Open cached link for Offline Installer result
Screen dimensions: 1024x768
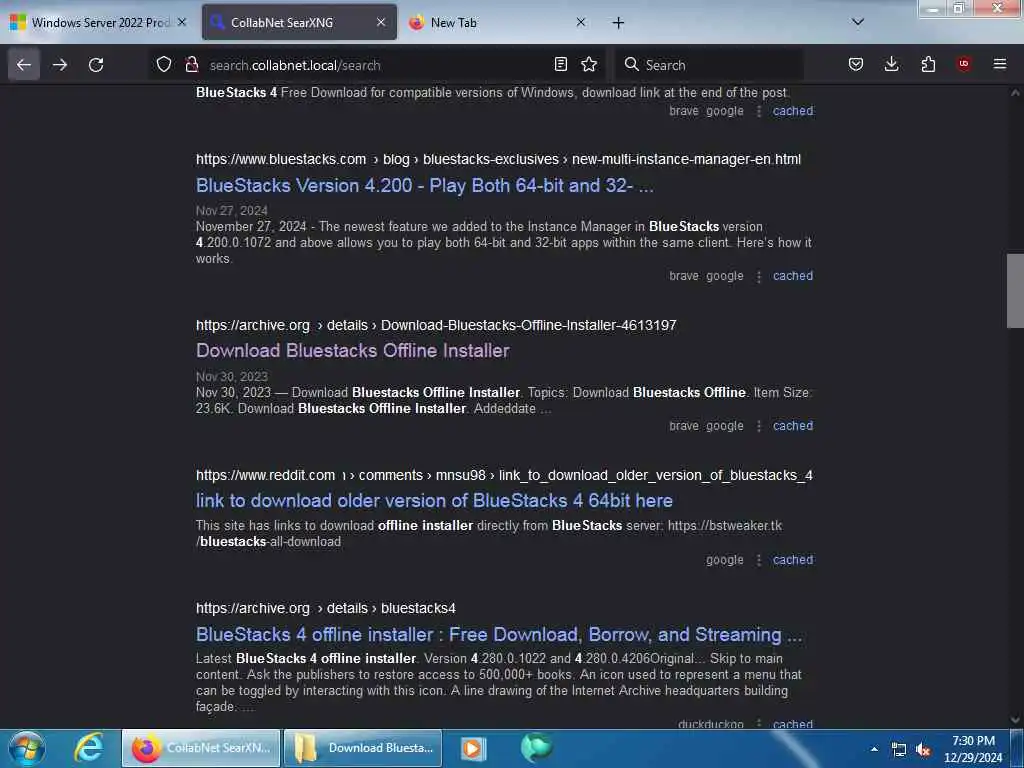tap(793, 426)
